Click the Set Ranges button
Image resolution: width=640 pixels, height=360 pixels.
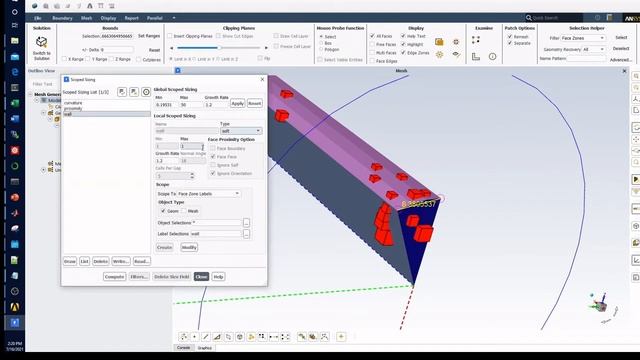click(149, 36)
